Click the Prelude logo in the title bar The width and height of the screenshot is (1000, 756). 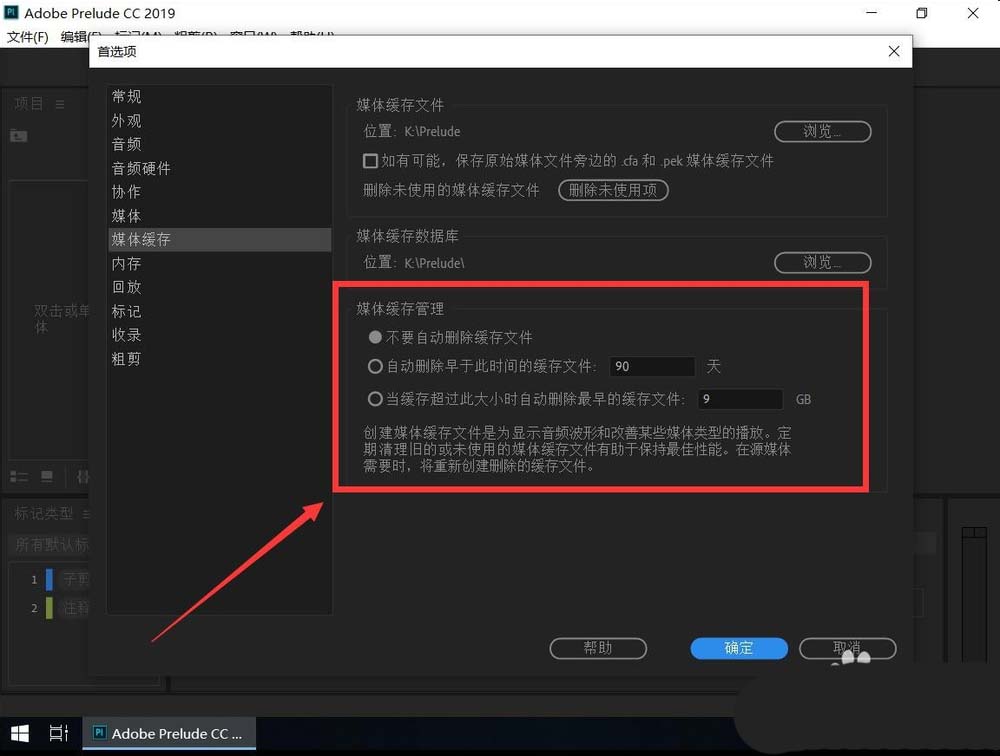[11, 12]
